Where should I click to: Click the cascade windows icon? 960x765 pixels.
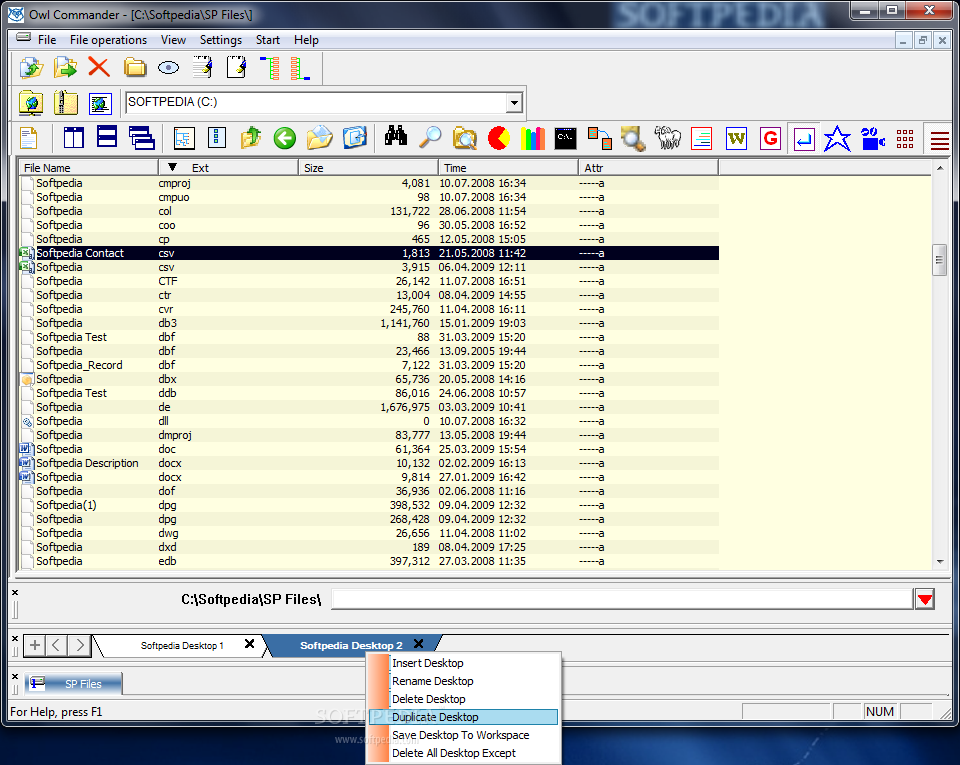pos(142,138)
